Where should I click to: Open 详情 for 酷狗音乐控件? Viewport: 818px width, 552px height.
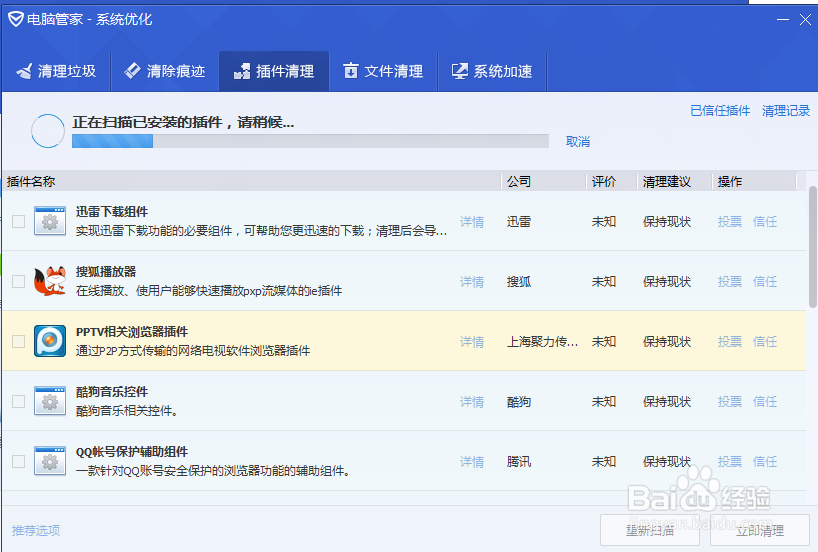click(x=472, y=402)
